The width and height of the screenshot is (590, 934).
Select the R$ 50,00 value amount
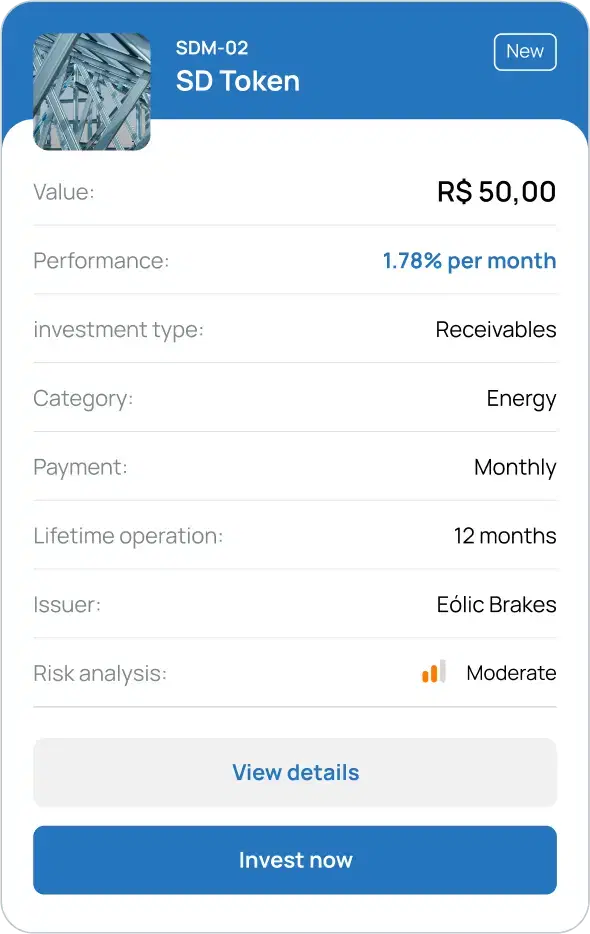point(496,192)
